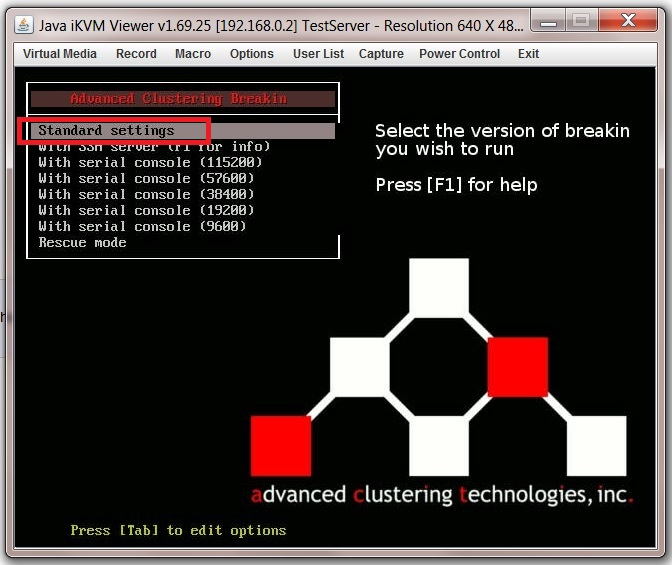
Task: Open the User List menu
Action: [318, 54]
